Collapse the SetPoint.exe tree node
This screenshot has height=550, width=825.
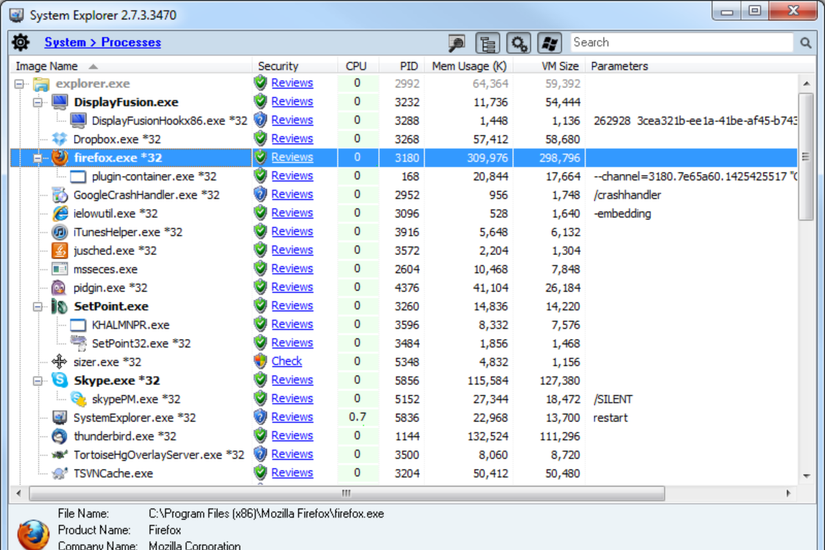click(x=37, y=306)
